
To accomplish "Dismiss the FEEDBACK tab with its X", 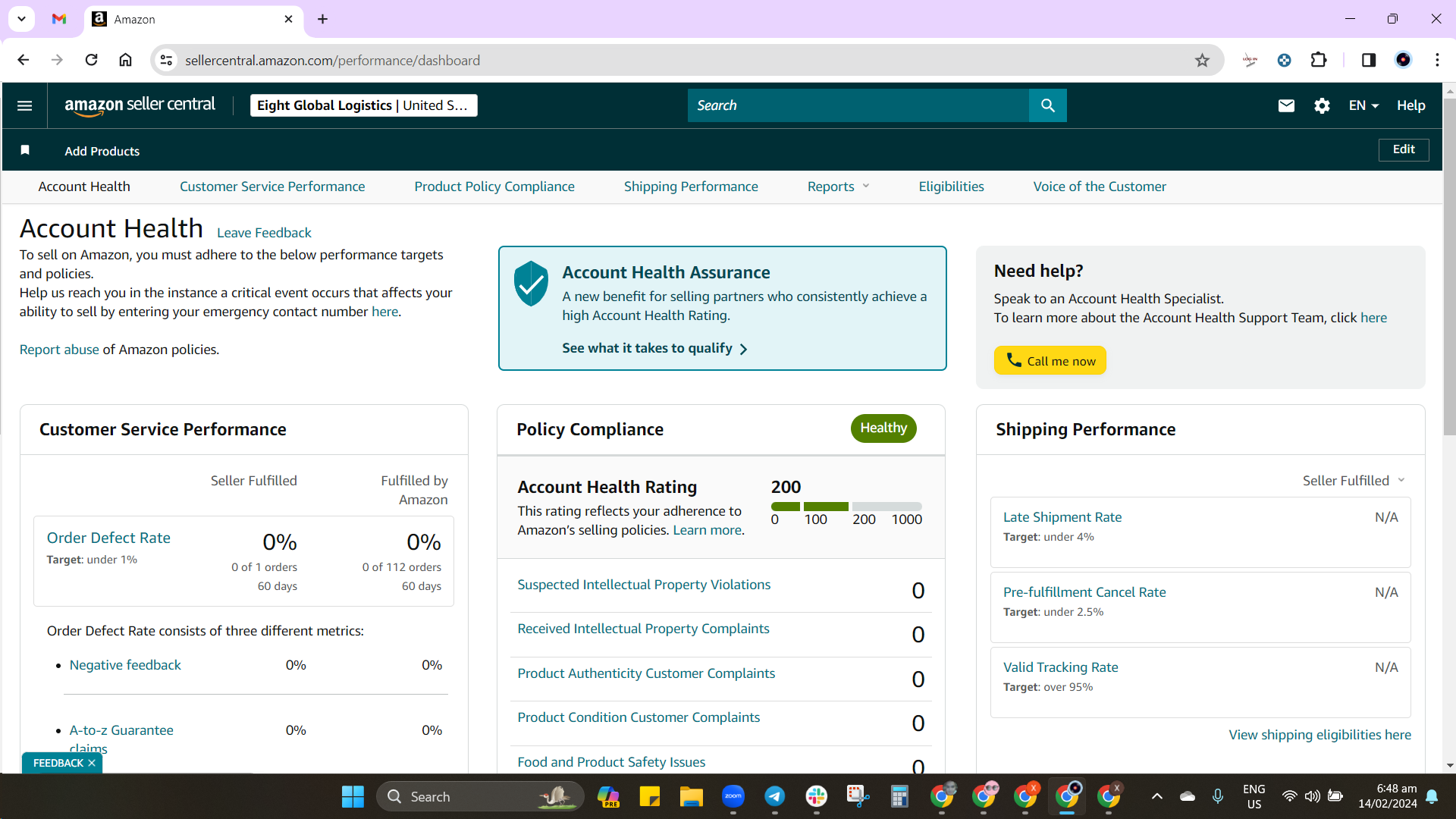I will pos(92,763).
